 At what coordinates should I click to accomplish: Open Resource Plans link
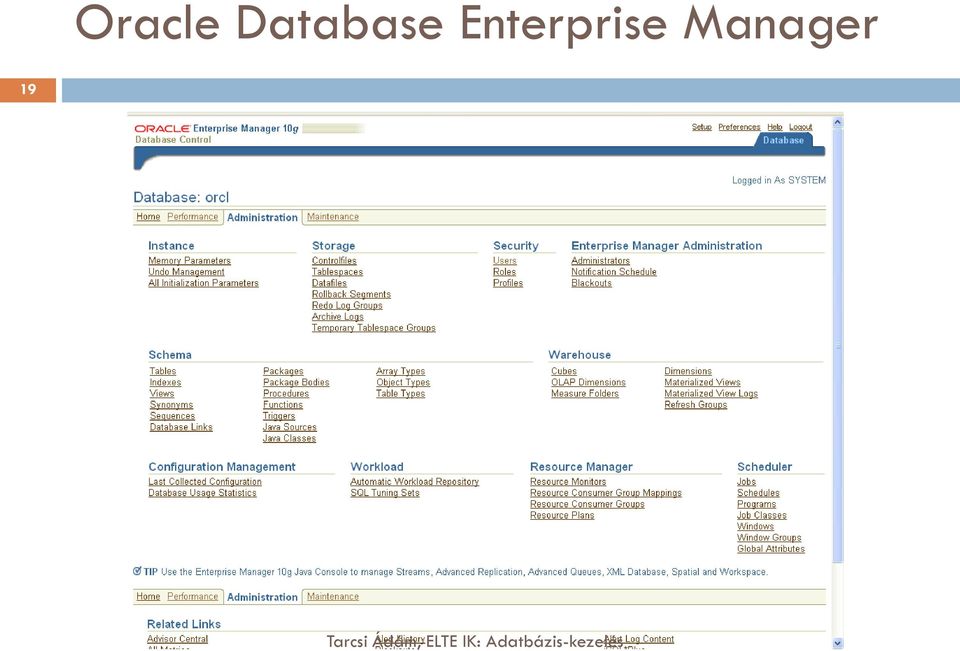562,516
